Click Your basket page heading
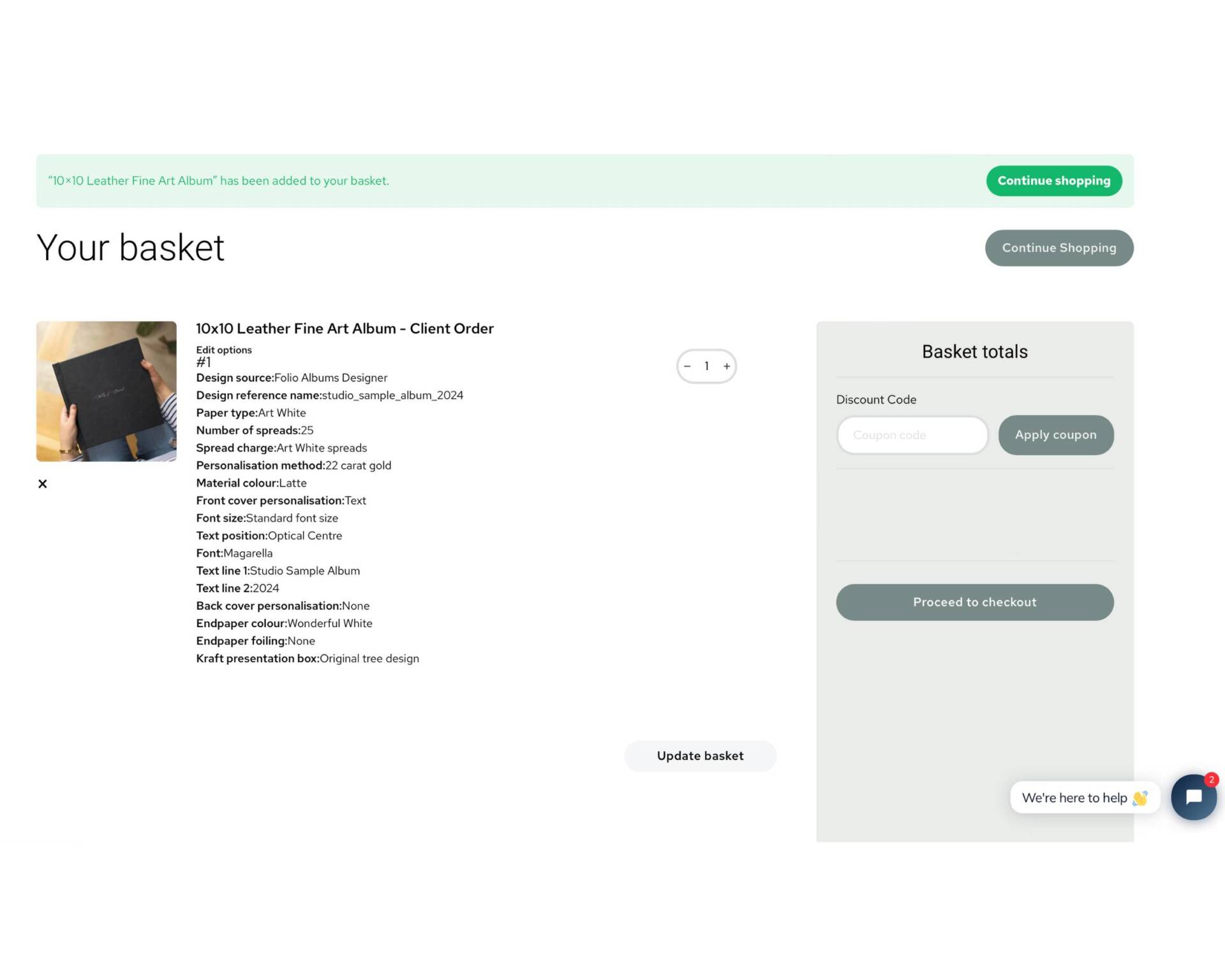 (x=130, y=247)
